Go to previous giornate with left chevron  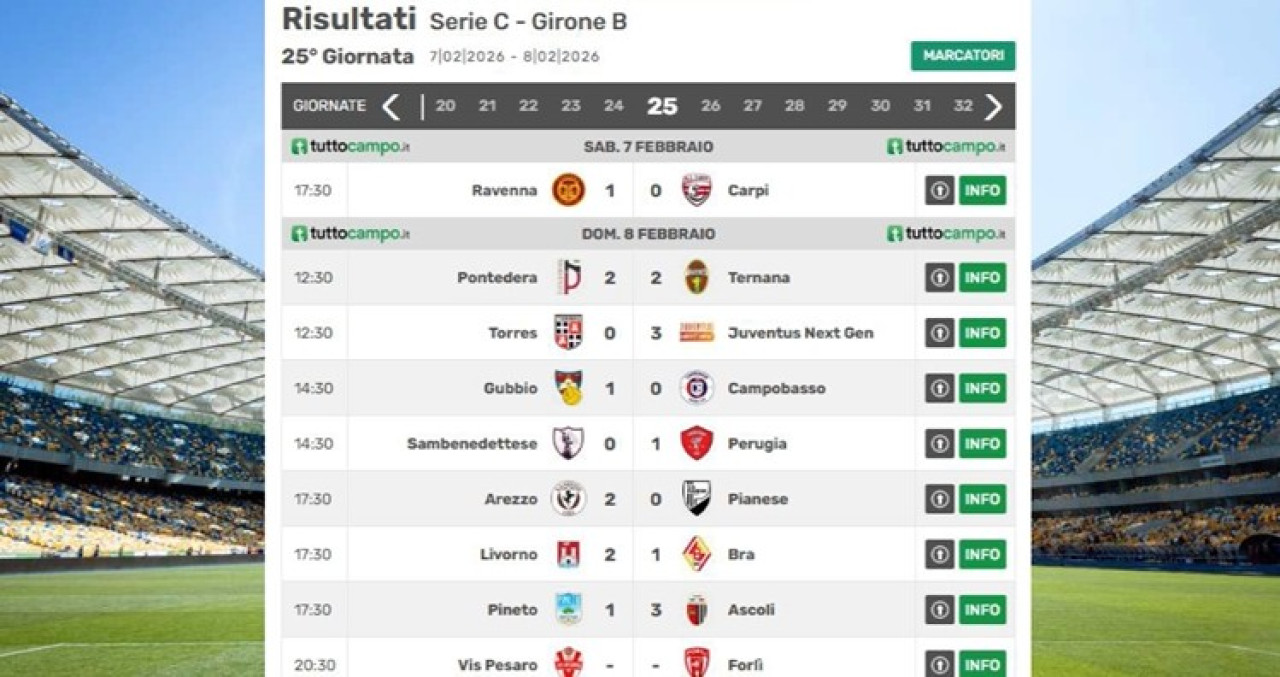click(x=391, y=106)
